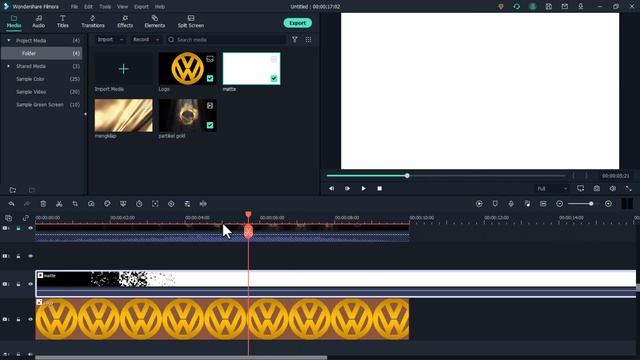Image resolution: width=640 pixels, height=360 pixels.
Task: Click the render preview icon above timeline
Action: (x=479, y=204)
